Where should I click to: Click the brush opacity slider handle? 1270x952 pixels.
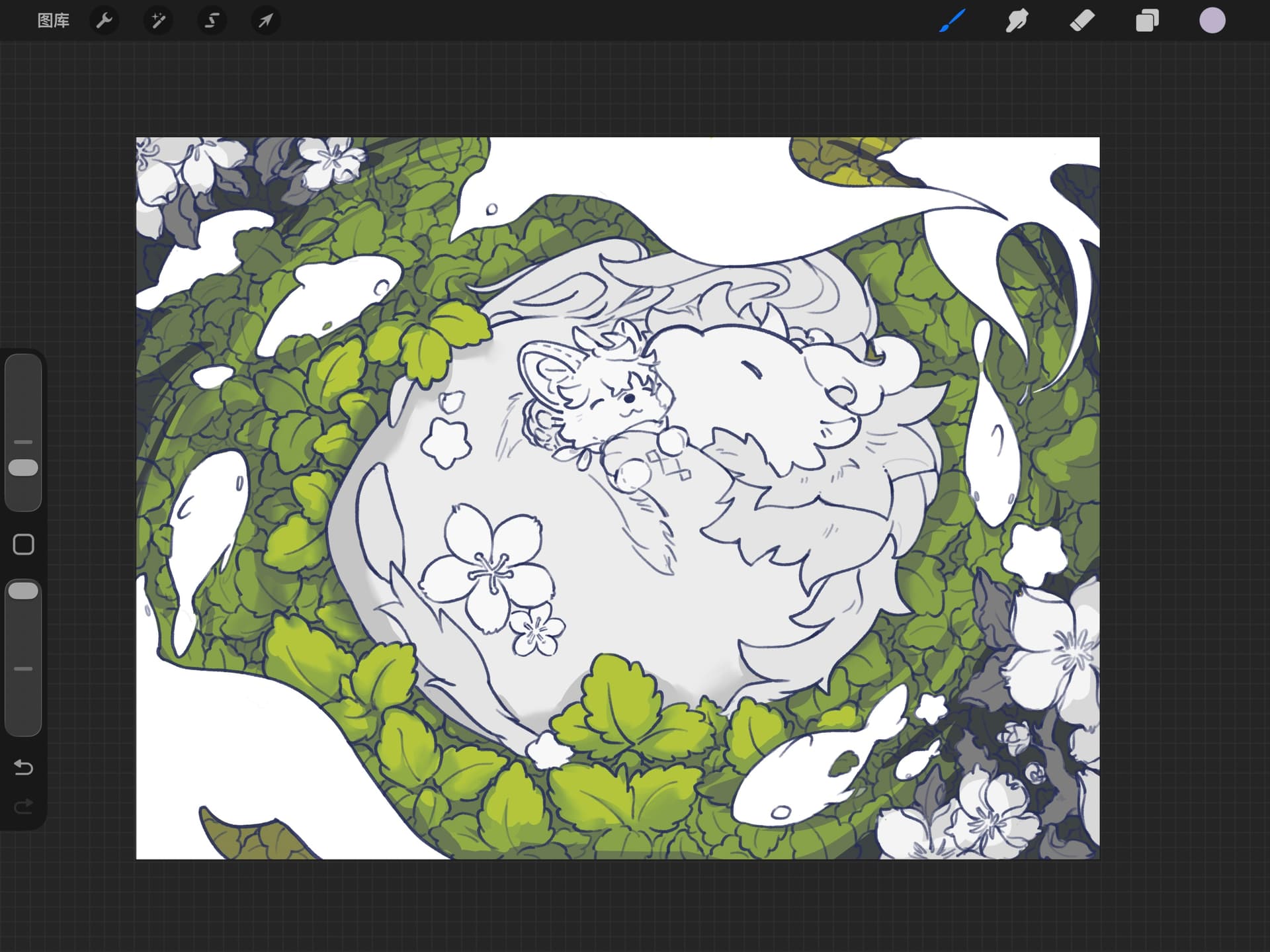24,591
